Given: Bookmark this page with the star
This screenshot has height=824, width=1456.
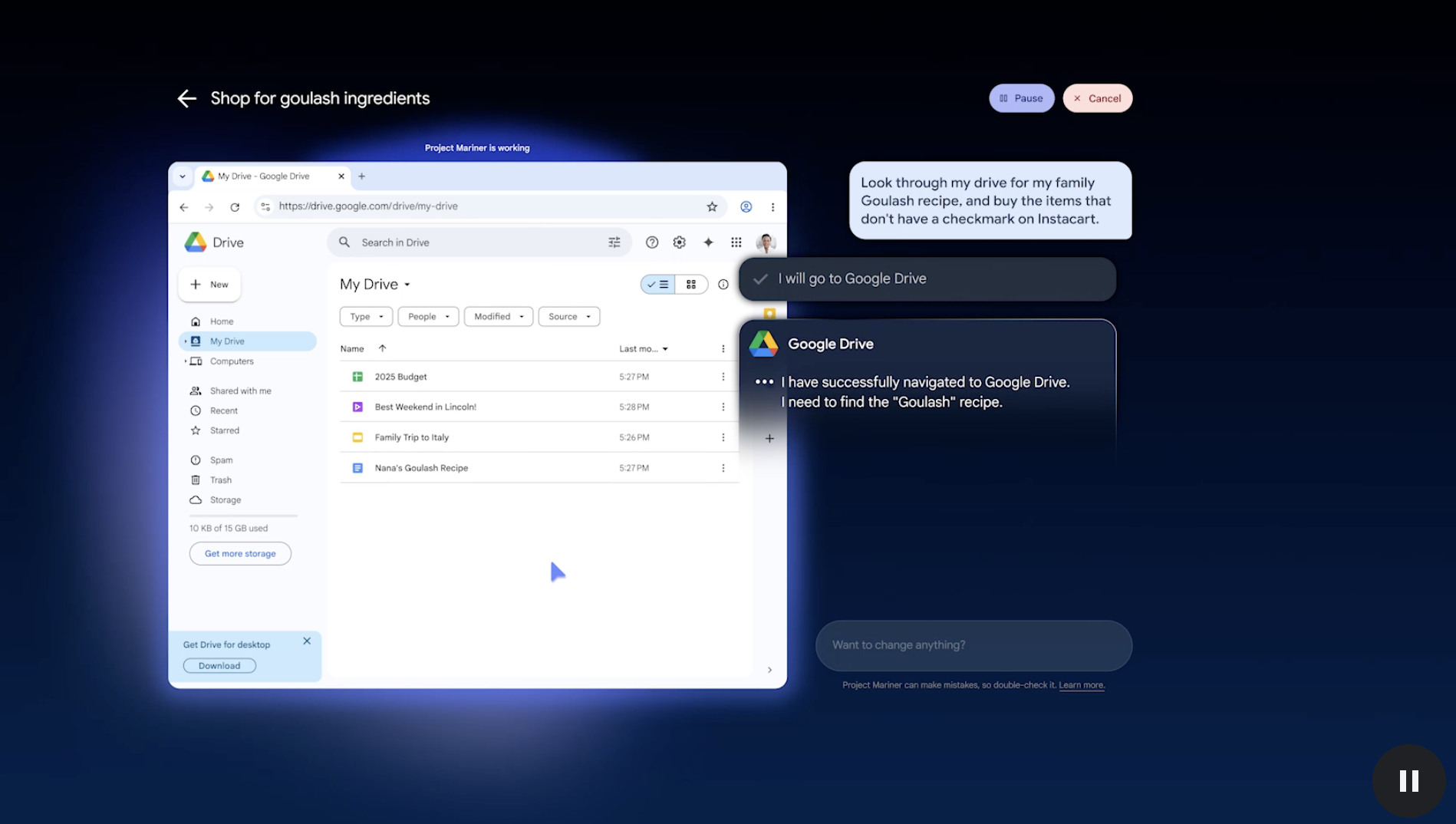Looking at the screenshot, I should [x=712, y=207].
